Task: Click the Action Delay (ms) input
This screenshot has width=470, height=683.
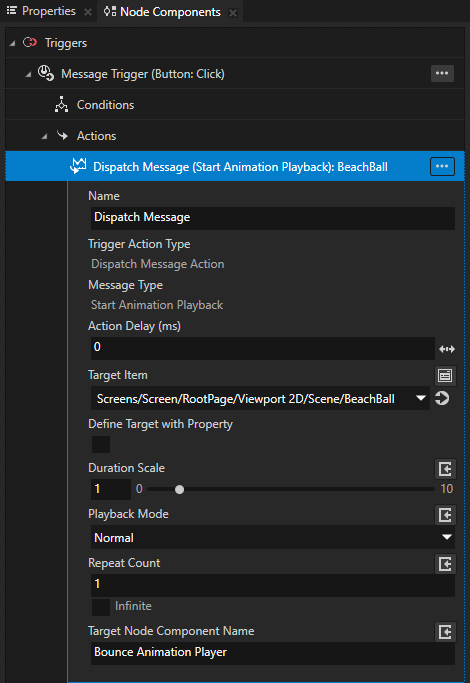Action: (x=263, y=348)
